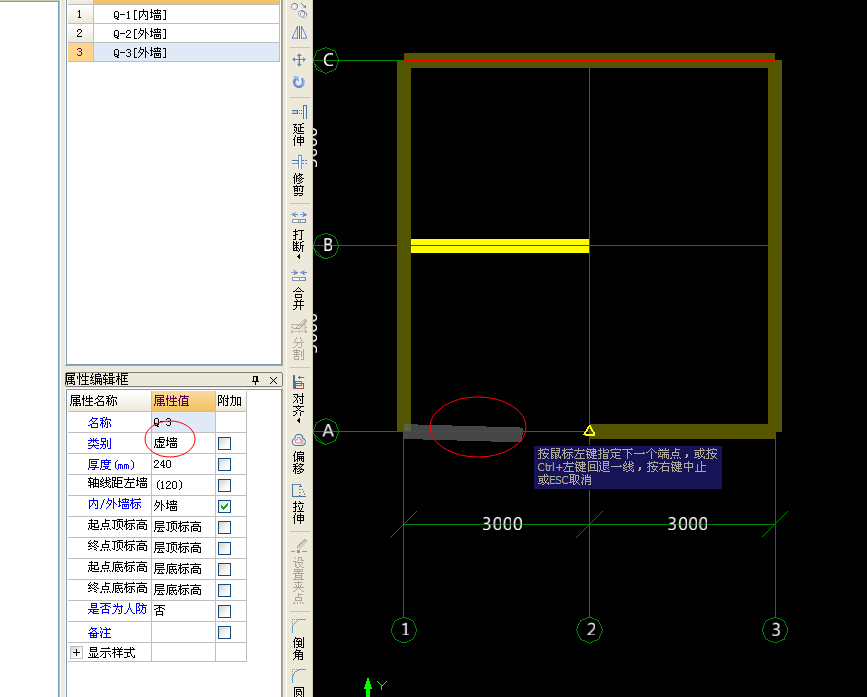Click the 属性名称 column header
This screenshot has height=697, width=867.
(109, 401)
